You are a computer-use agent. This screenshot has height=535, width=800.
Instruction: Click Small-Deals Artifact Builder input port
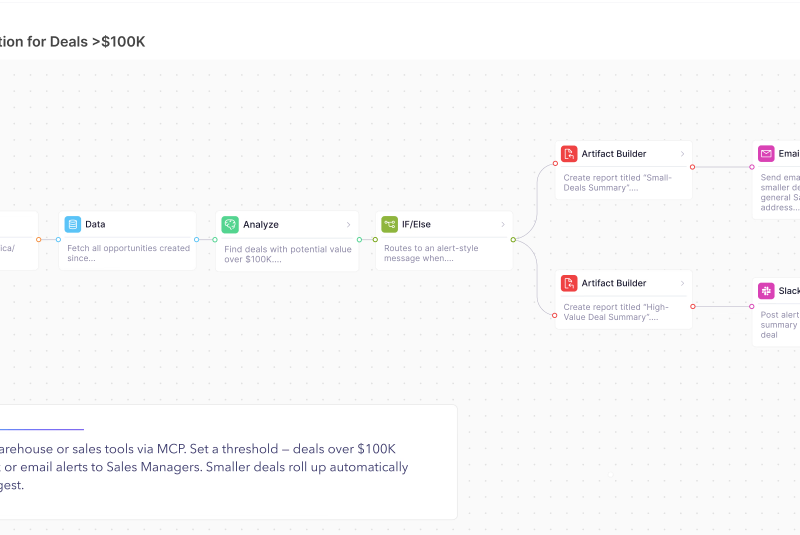click(x=555, y=164)
